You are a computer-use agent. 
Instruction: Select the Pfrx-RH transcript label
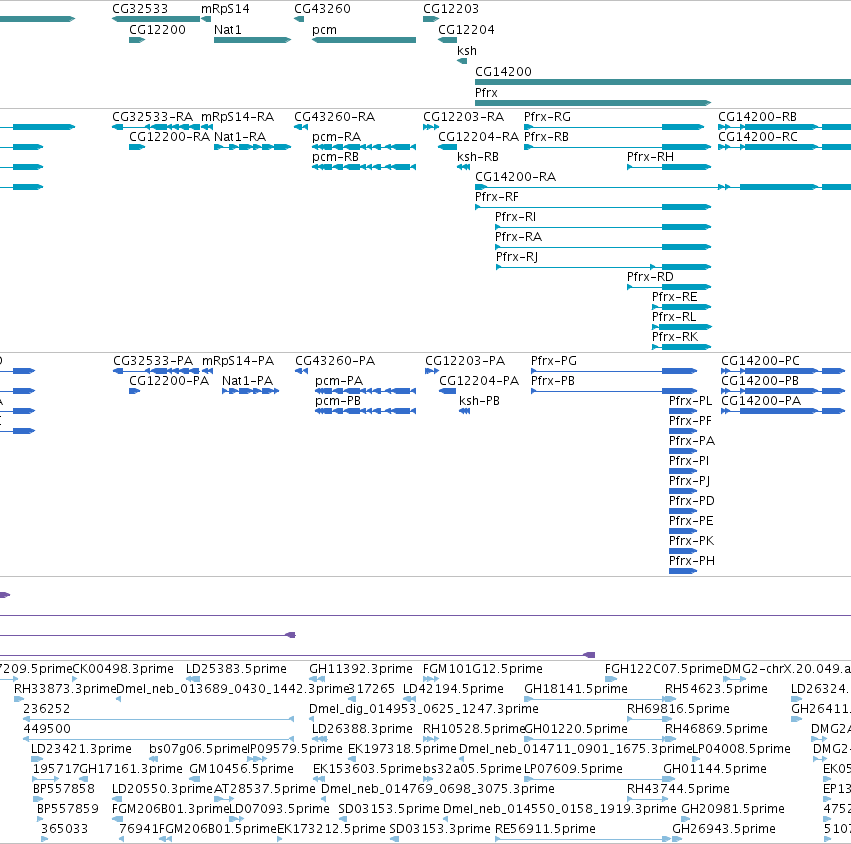[650, 157]
